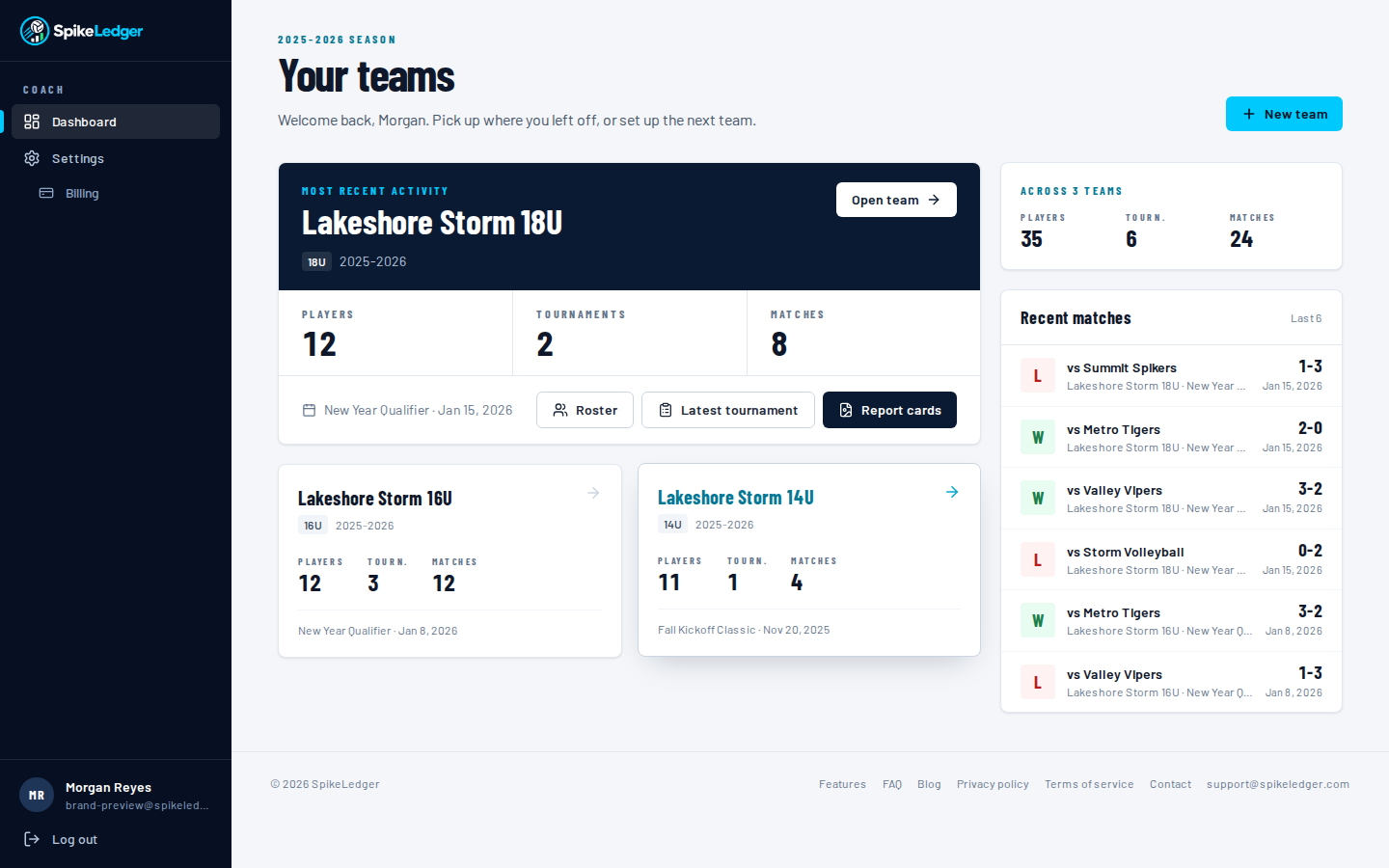Go to the Blog footer link
The height and width of the screenshot is (868, 1389).
(x=929, y=784)
